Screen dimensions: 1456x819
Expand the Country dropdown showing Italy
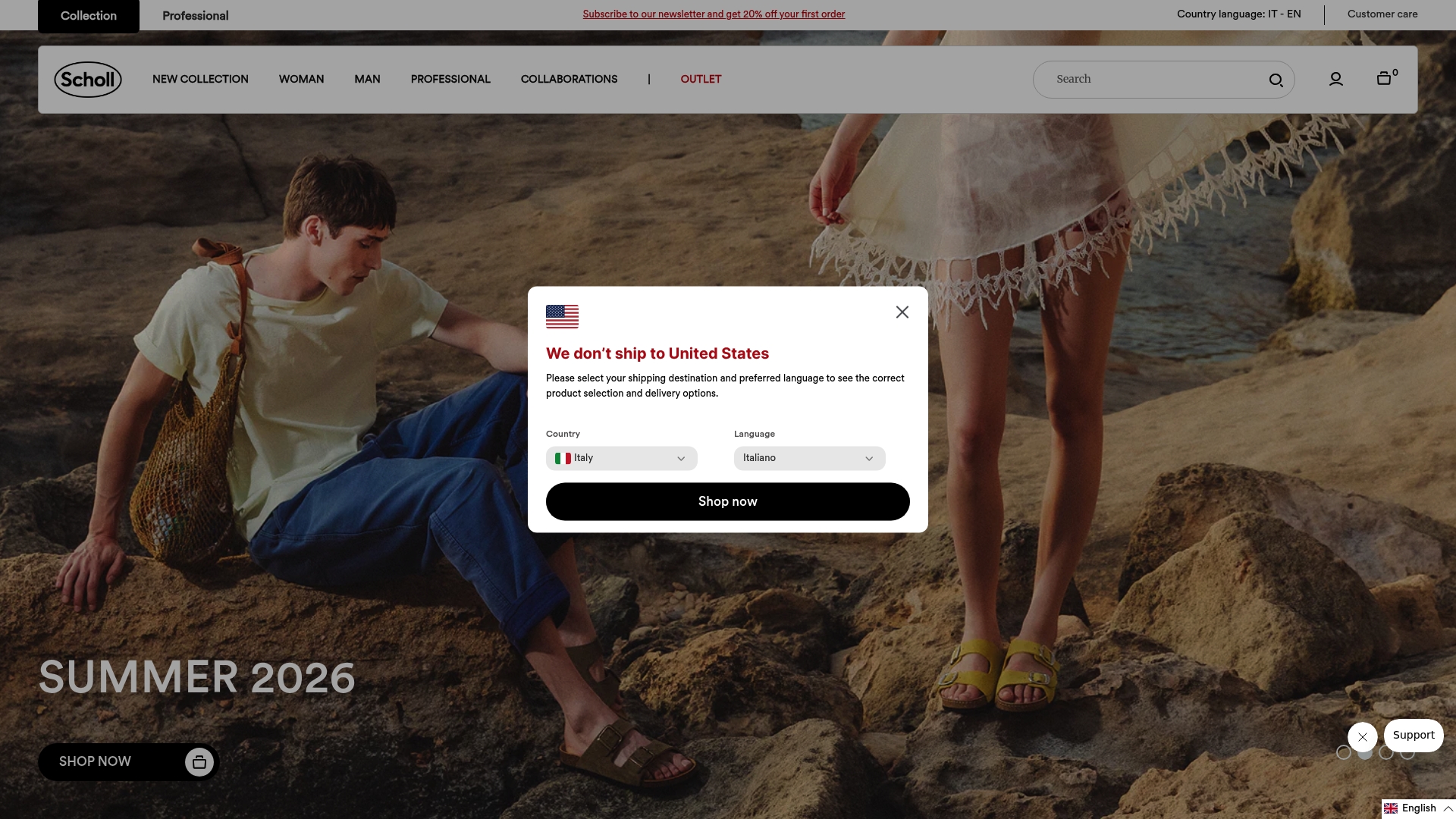pos(622,459)
